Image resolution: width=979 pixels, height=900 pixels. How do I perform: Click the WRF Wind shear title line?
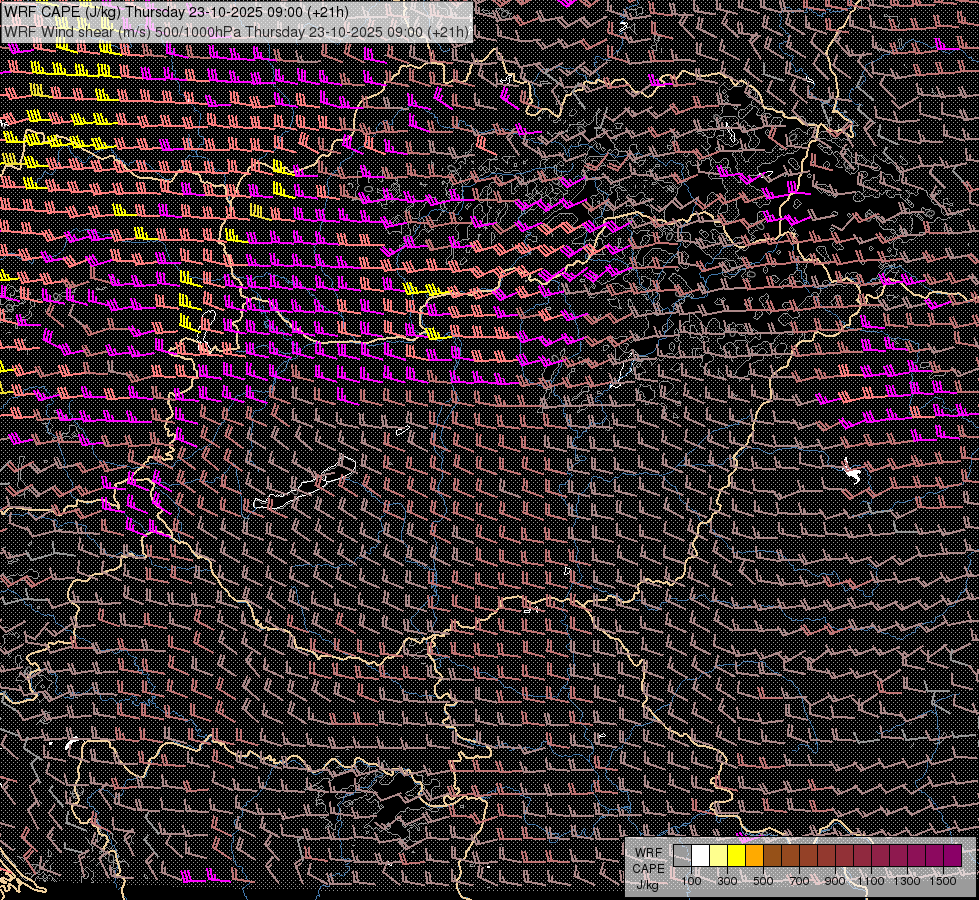coord(236,31)
